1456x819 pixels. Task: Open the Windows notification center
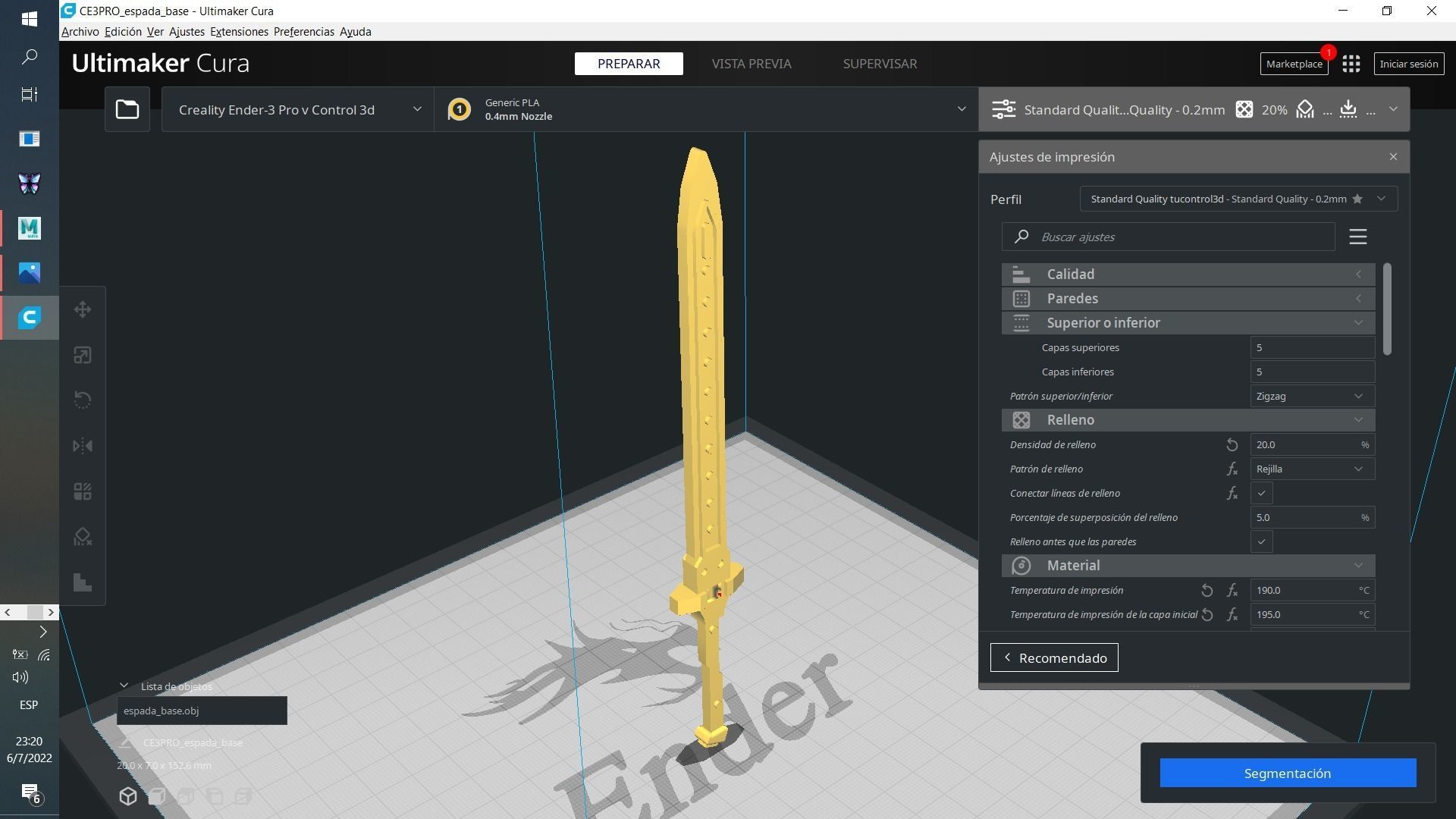(x=30, y=792)
